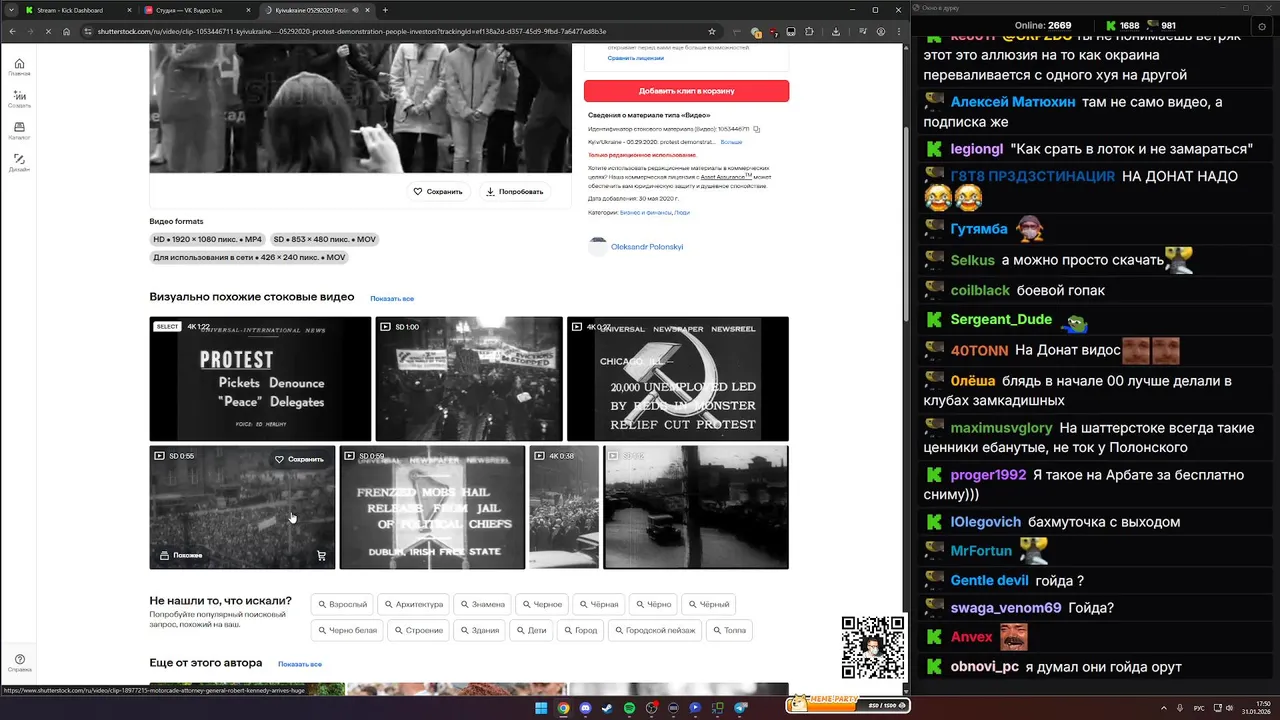Open 4K 0:38 crowd thumbnail

(564, 507)
